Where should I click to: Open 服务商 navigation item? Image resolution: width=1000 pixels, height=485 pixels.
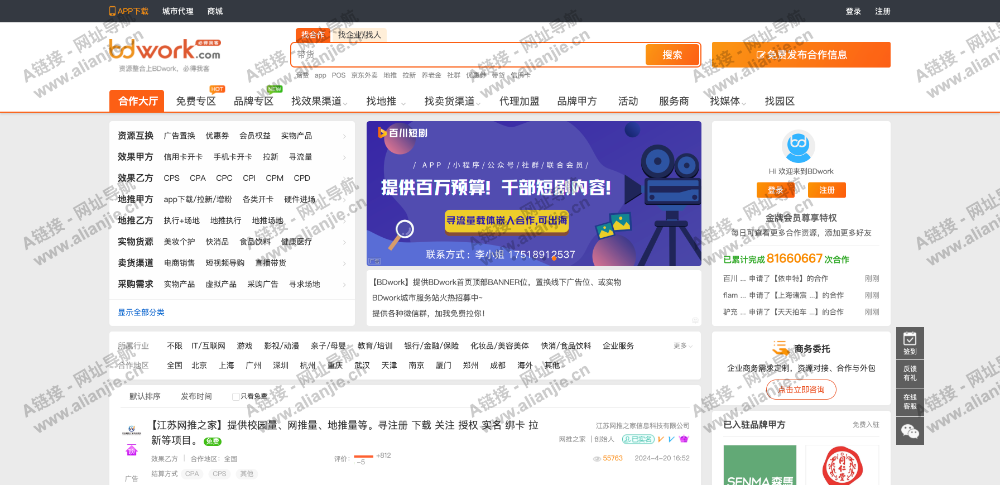674,101
